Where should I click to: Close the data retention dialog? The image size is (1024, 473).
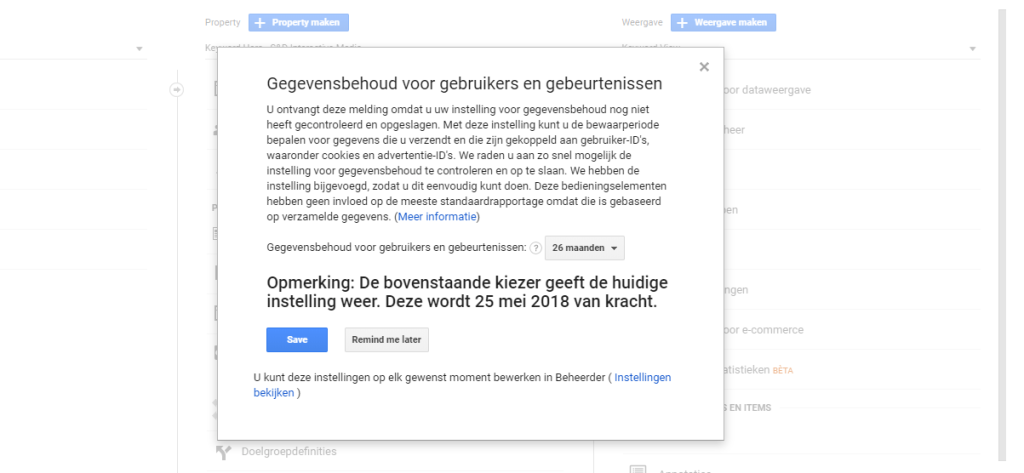pos(703,67)
